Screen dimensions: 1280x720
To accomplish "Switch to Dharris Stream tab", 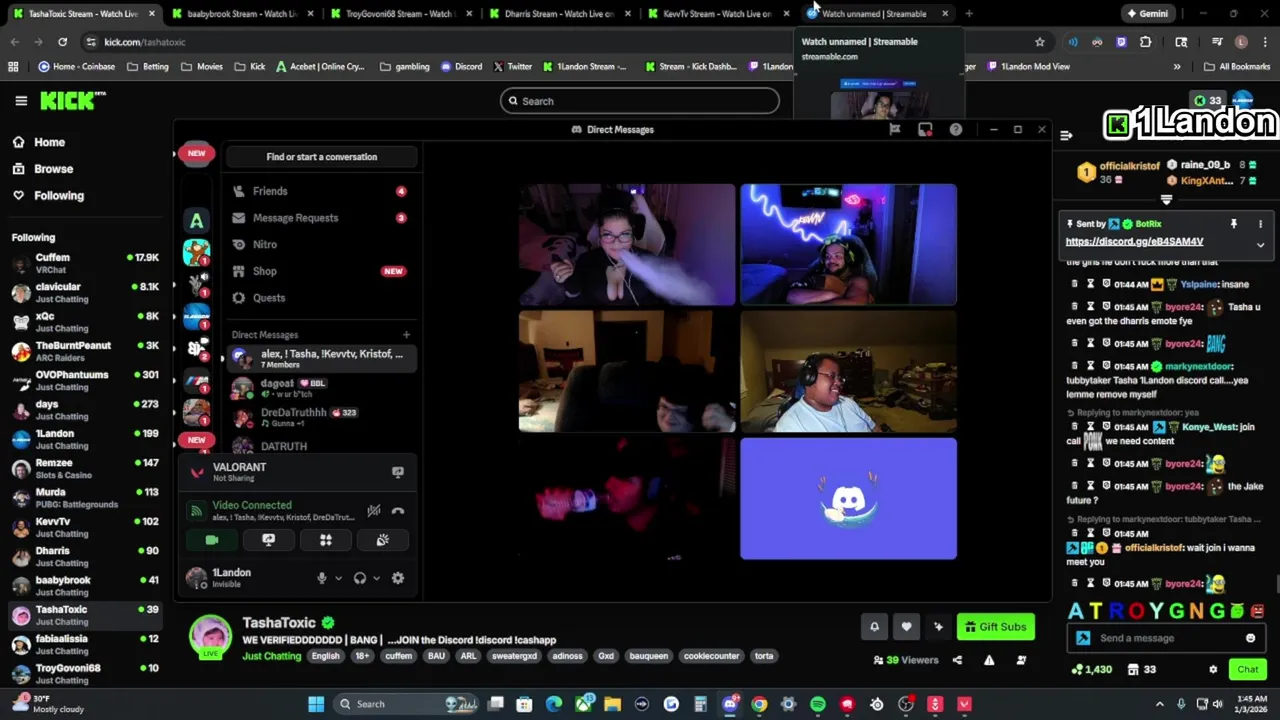I will (558, 14).
